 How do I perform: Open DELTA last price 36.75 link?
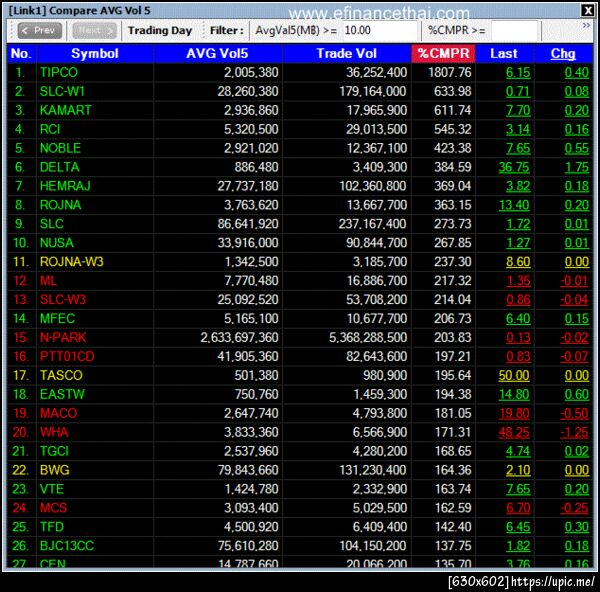514,167
